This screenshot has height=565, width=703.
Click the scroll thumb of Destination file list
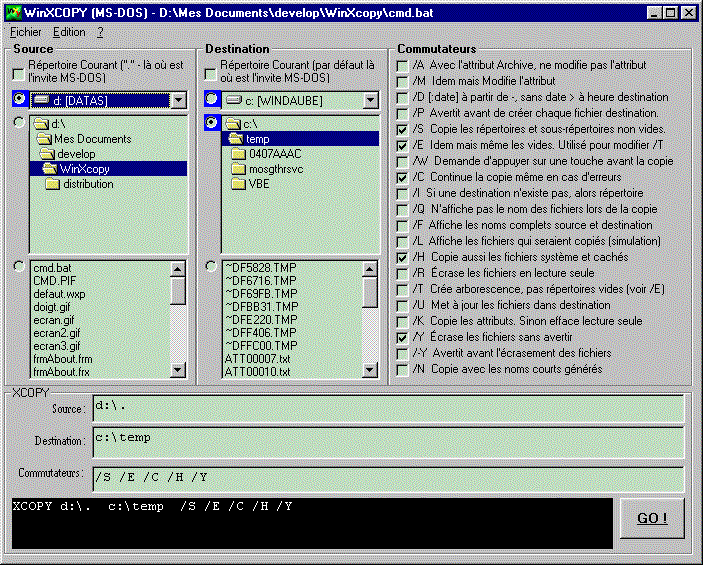tap(370, 292)
